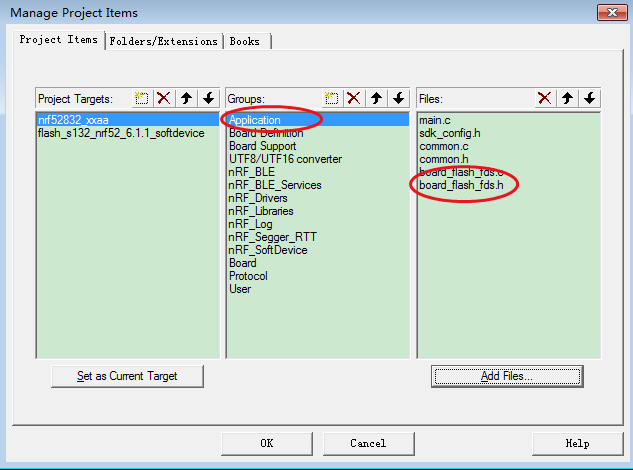Viewport: 633px width, 470px height.
Task: Move project target up
Action: [x=186, y=98]
